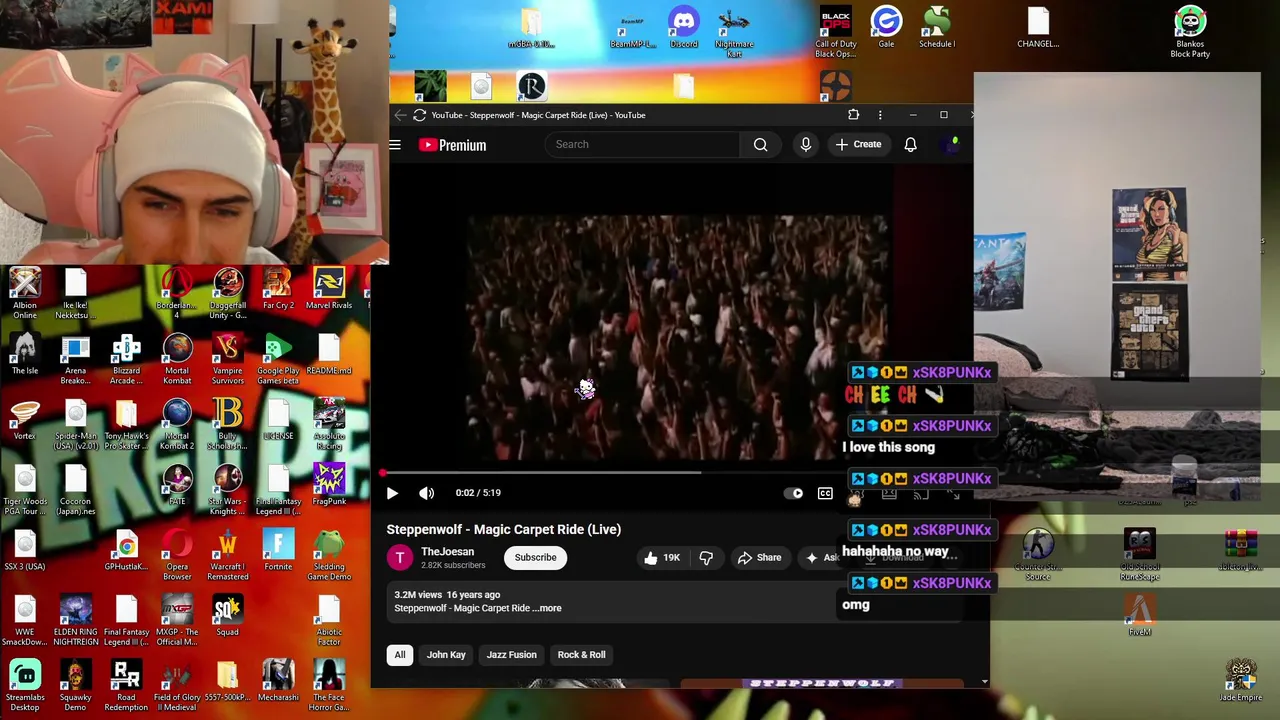Open browser three-dot menu
Viewport: 1280px width, 720px height.
(880, 115)
